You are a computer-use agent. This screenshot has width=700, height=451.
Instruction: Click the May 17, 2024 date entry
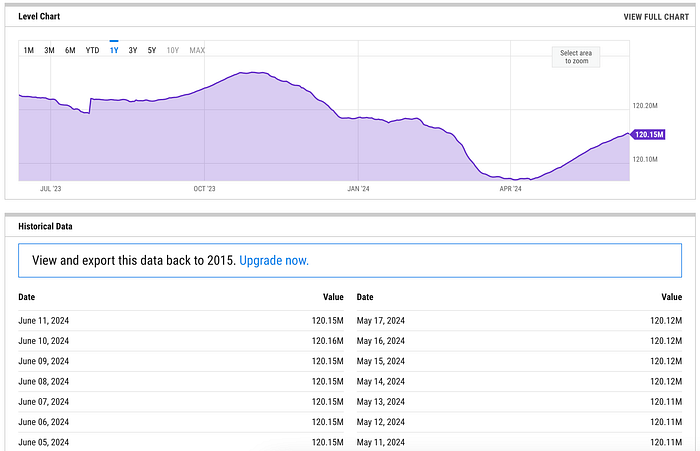(381, 320)
